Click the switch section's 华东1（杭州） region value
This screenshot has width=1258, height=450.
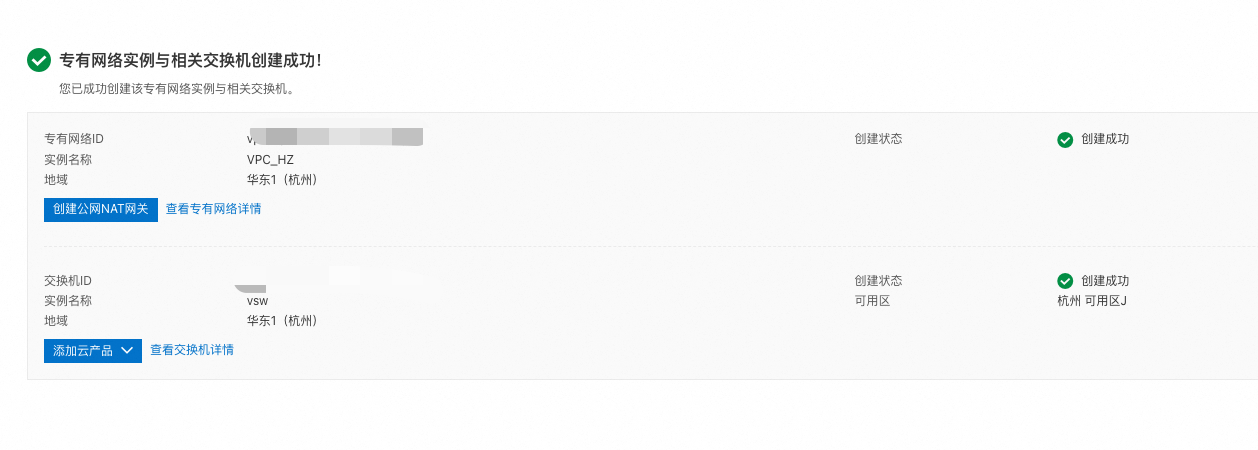point(282,321)
